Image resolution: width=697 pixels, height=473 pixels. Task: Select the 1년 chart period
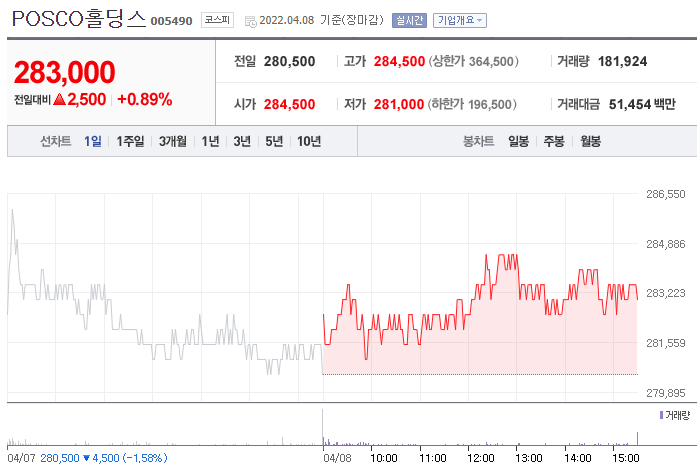210,141
